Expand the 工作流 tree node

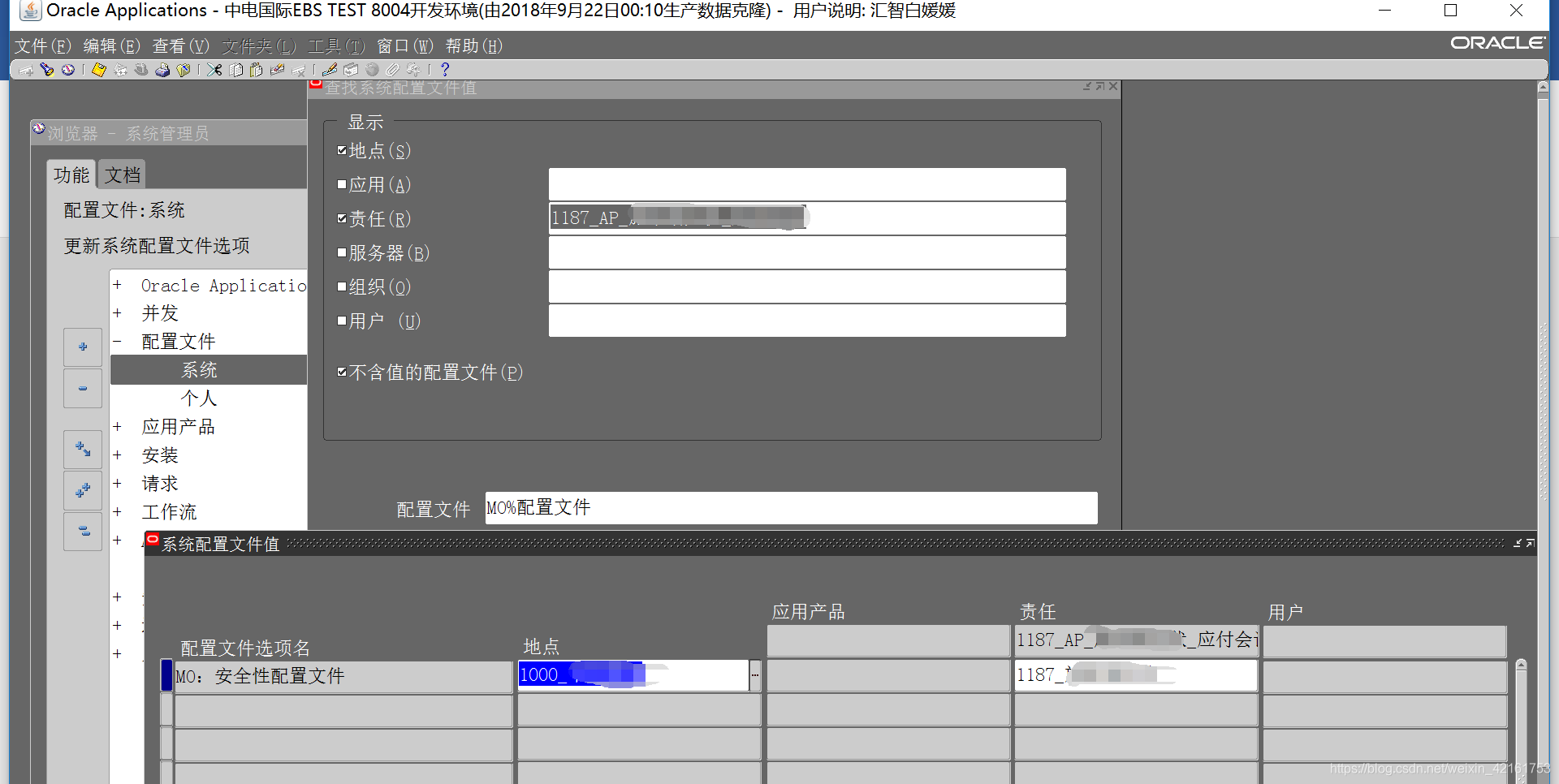coord(118,512)
